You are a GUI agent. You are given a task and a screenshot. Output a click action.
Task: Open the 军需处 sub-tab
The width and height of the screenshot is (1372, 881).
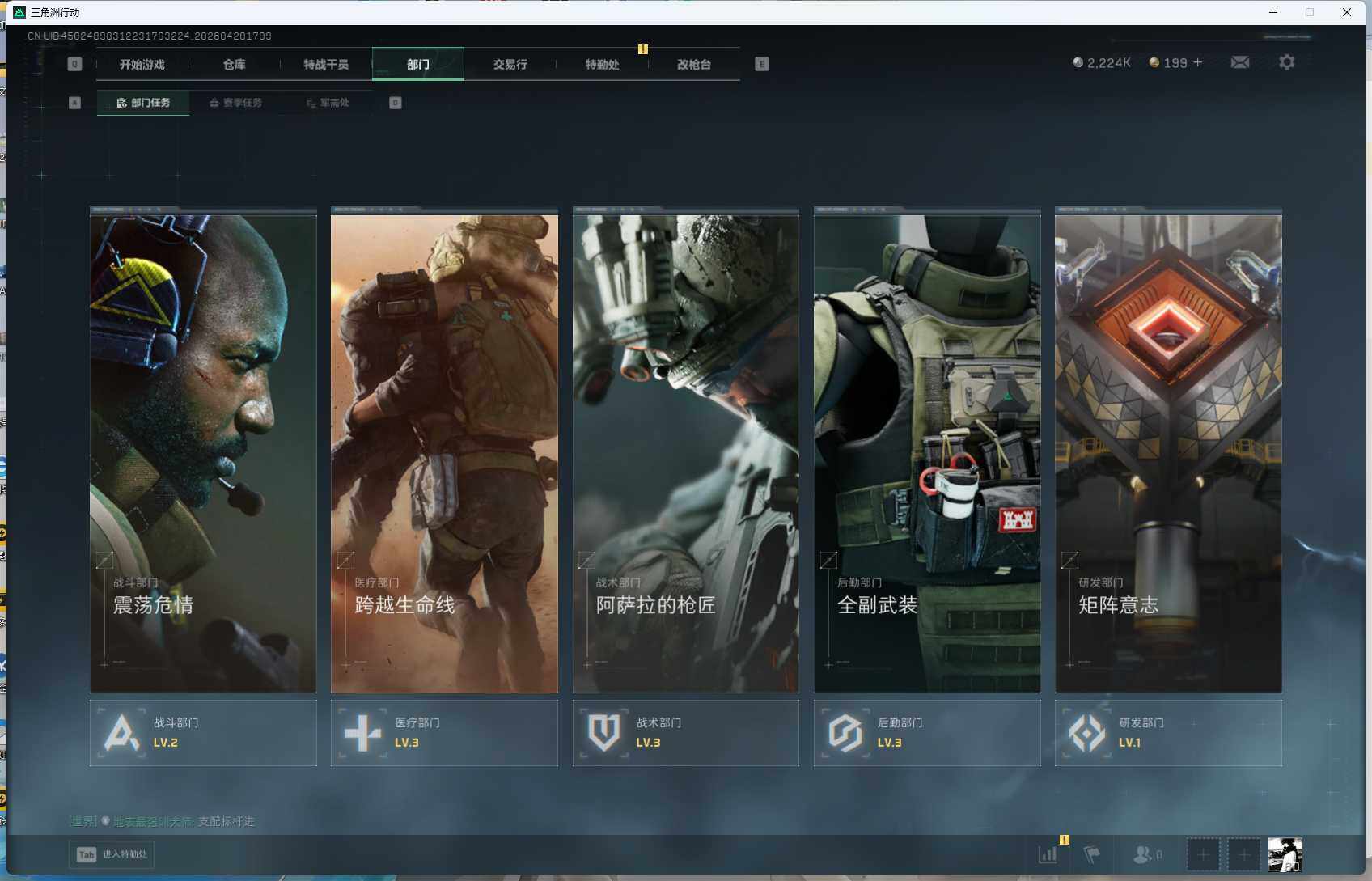pyautogui.click(x=328, y=103)
